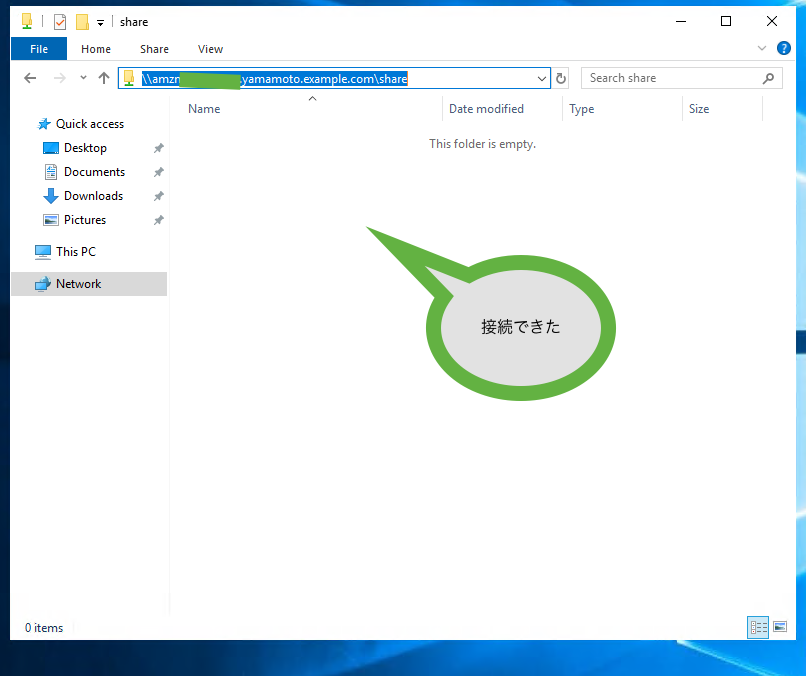The height and width of the screenshot is (676, 806).
Task: Open the File menu
Action: (39, 48)
